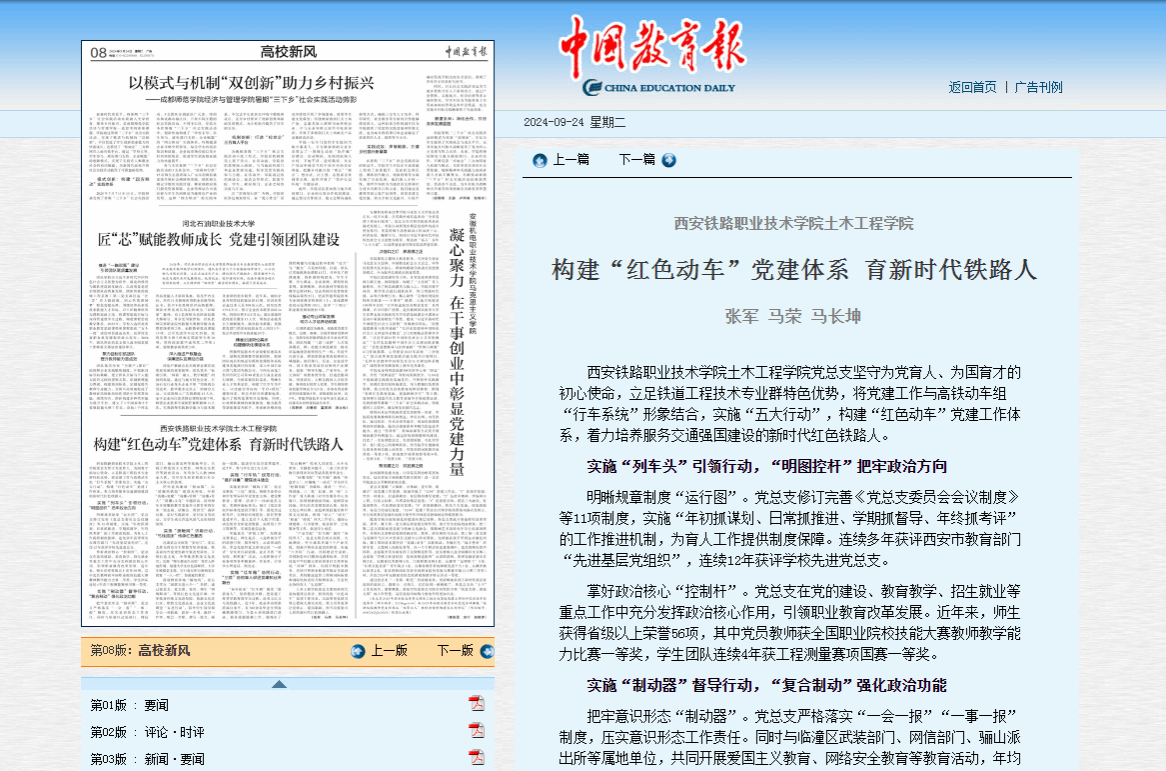Click the 下一版 text link
The image size is (1166, 771).
click(455, 651)
